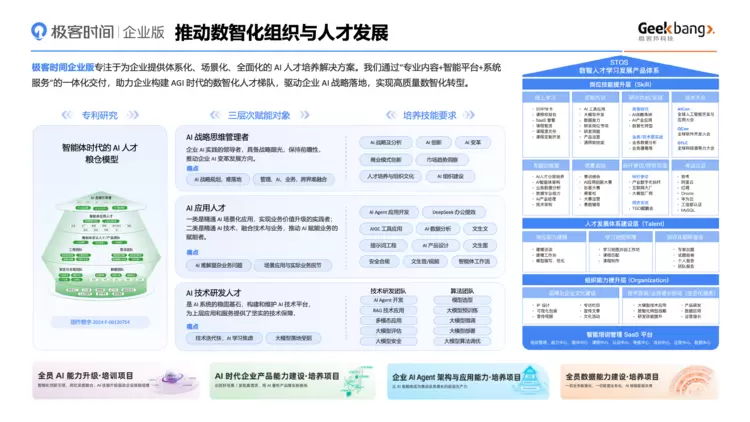Click the STOS pyramid roof header
The height and width of the screenshot is (422, 750).
pyautogui.click(x=619, y=69)
